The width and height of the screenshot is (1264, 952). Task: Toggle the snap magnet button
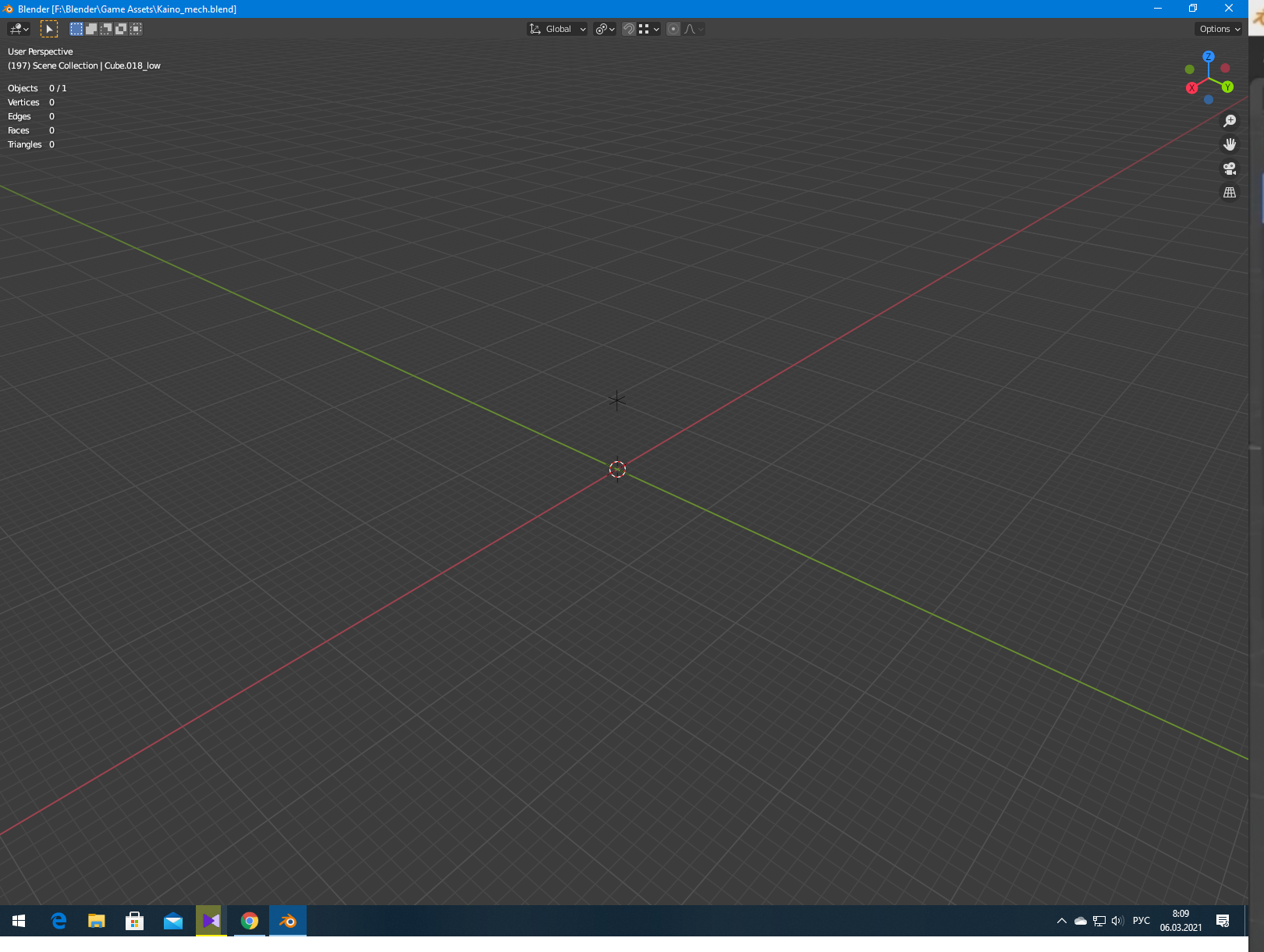[629, 29]
